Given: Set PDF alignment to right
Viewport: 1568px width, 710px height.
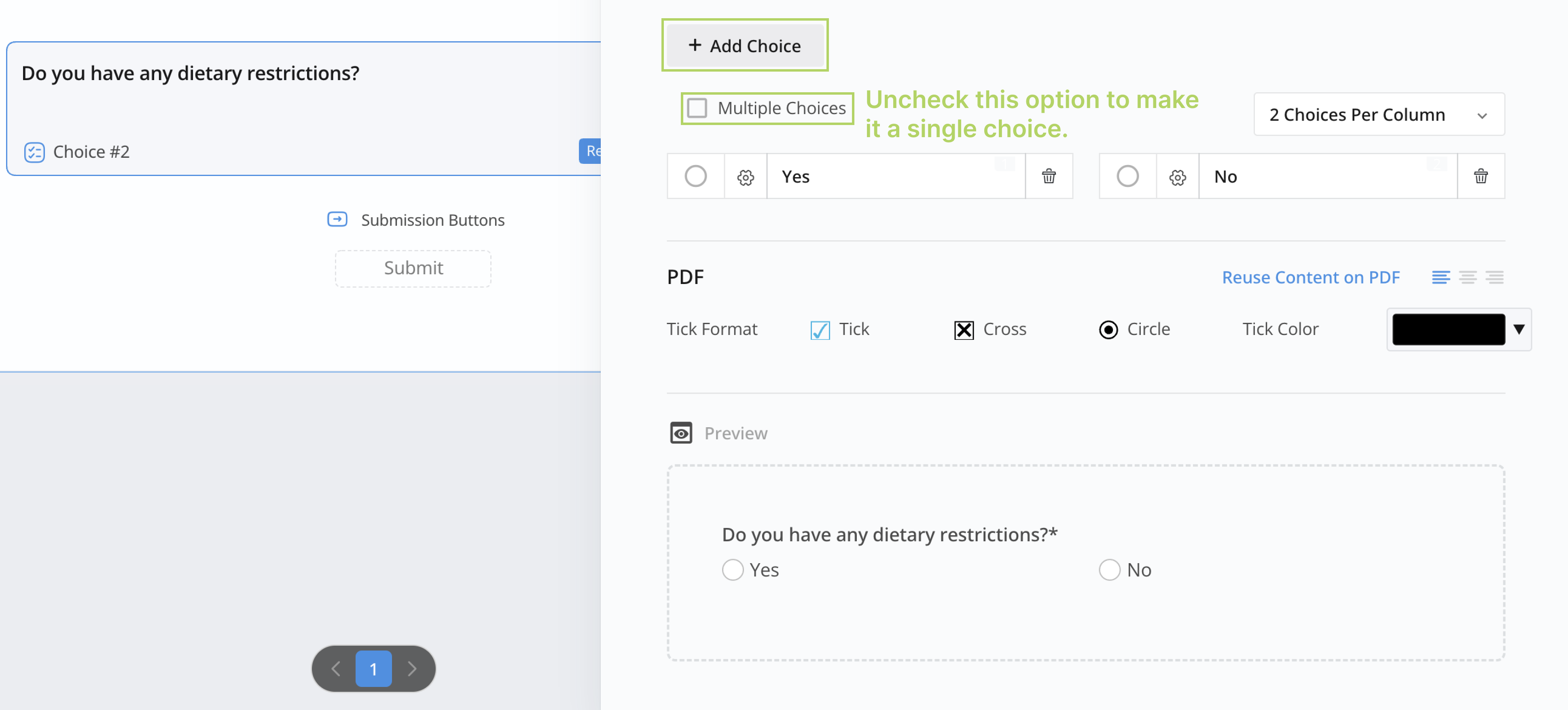Looking at the screenshot, I should [1494, 278].
